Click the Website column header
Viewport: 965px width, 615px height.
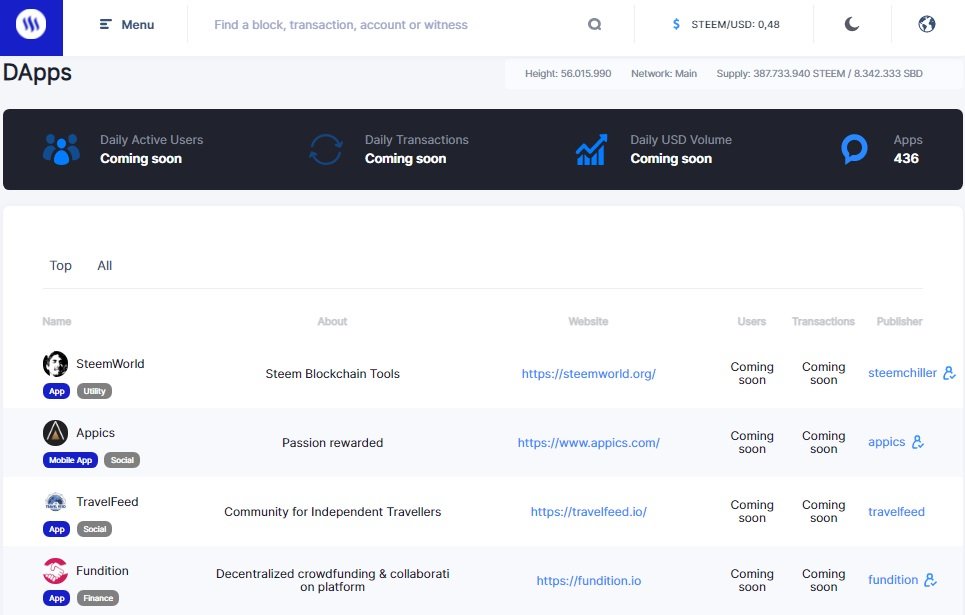588,321
